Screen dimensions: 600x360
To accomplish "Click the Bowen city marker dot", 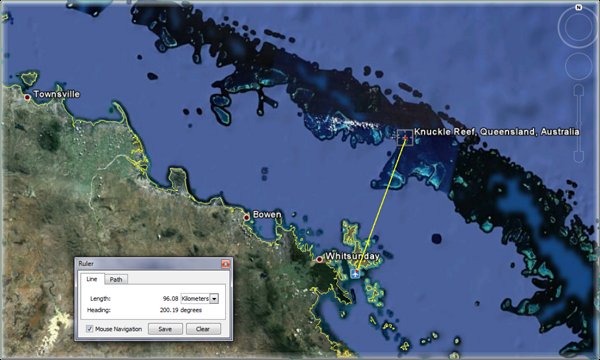I will click(247, 218).
